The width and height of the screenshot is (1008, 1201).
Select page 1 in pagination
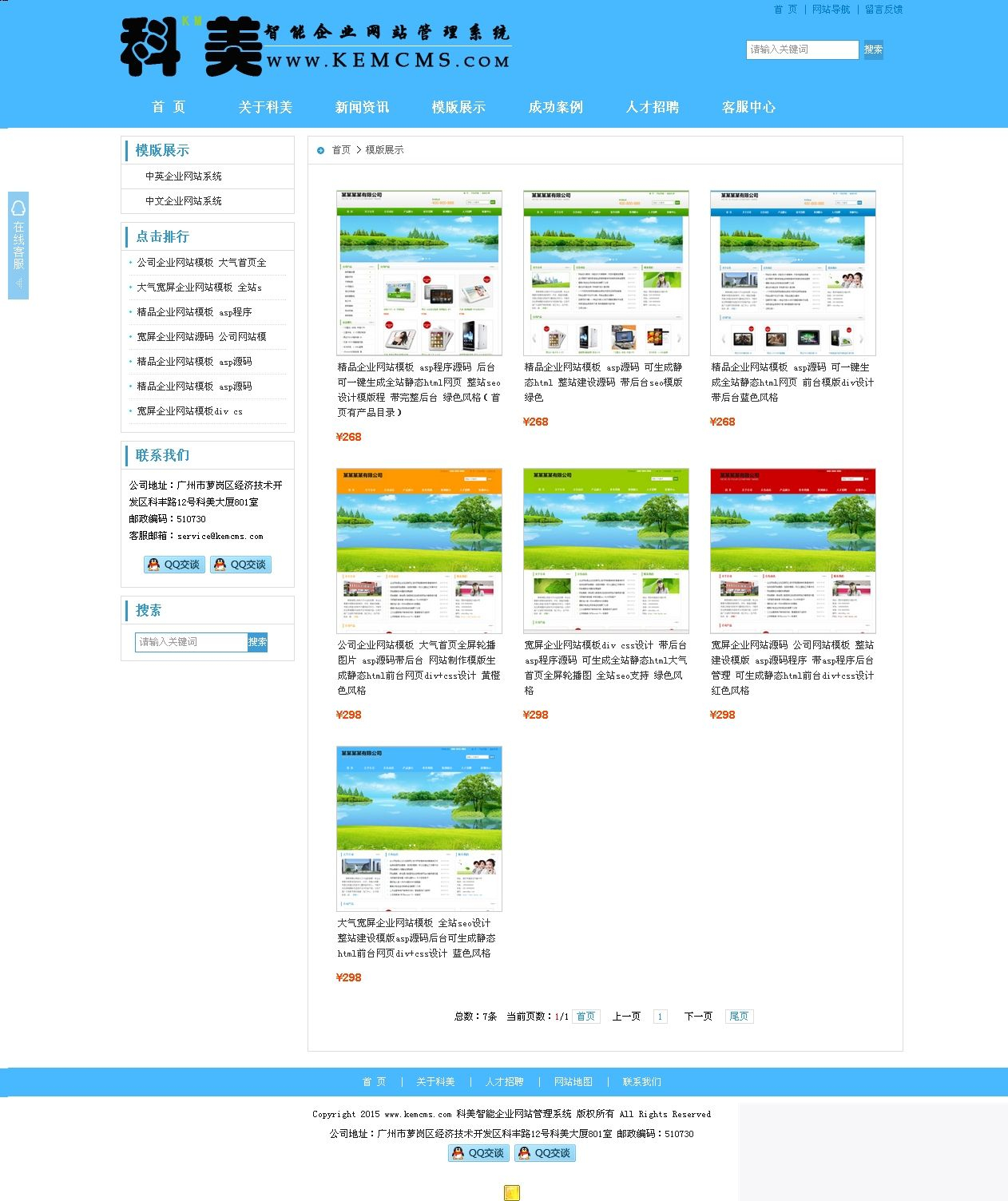tap(660, 1016)
